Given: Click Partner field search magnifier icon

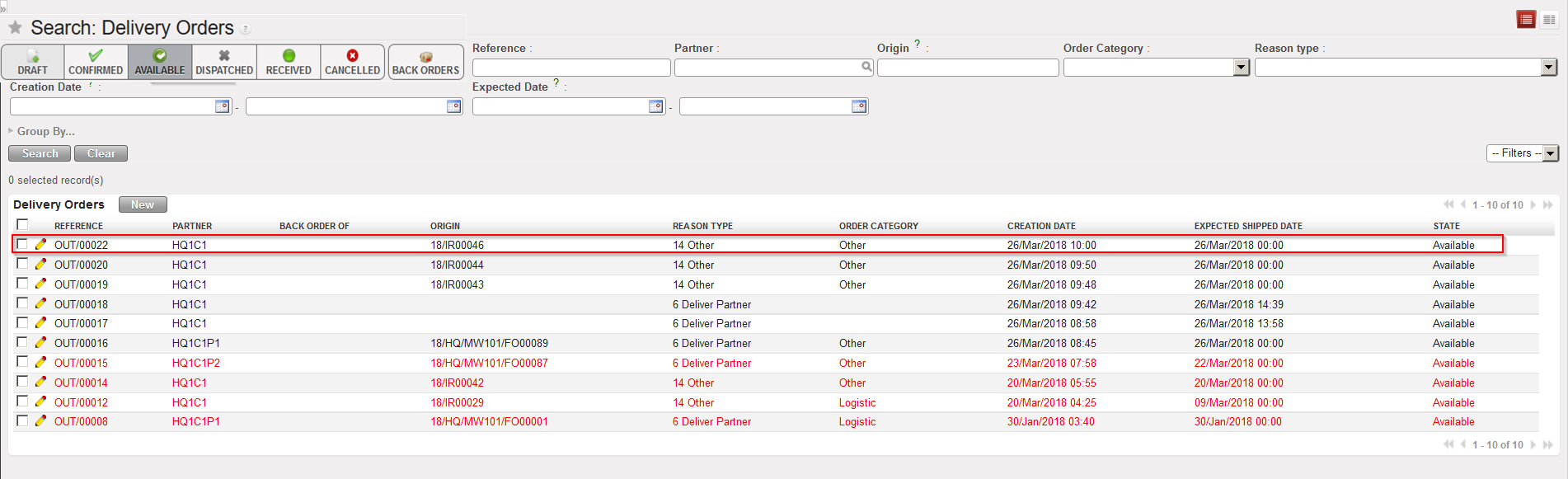Looking at the screenshot, I should [x=866, y=67].
